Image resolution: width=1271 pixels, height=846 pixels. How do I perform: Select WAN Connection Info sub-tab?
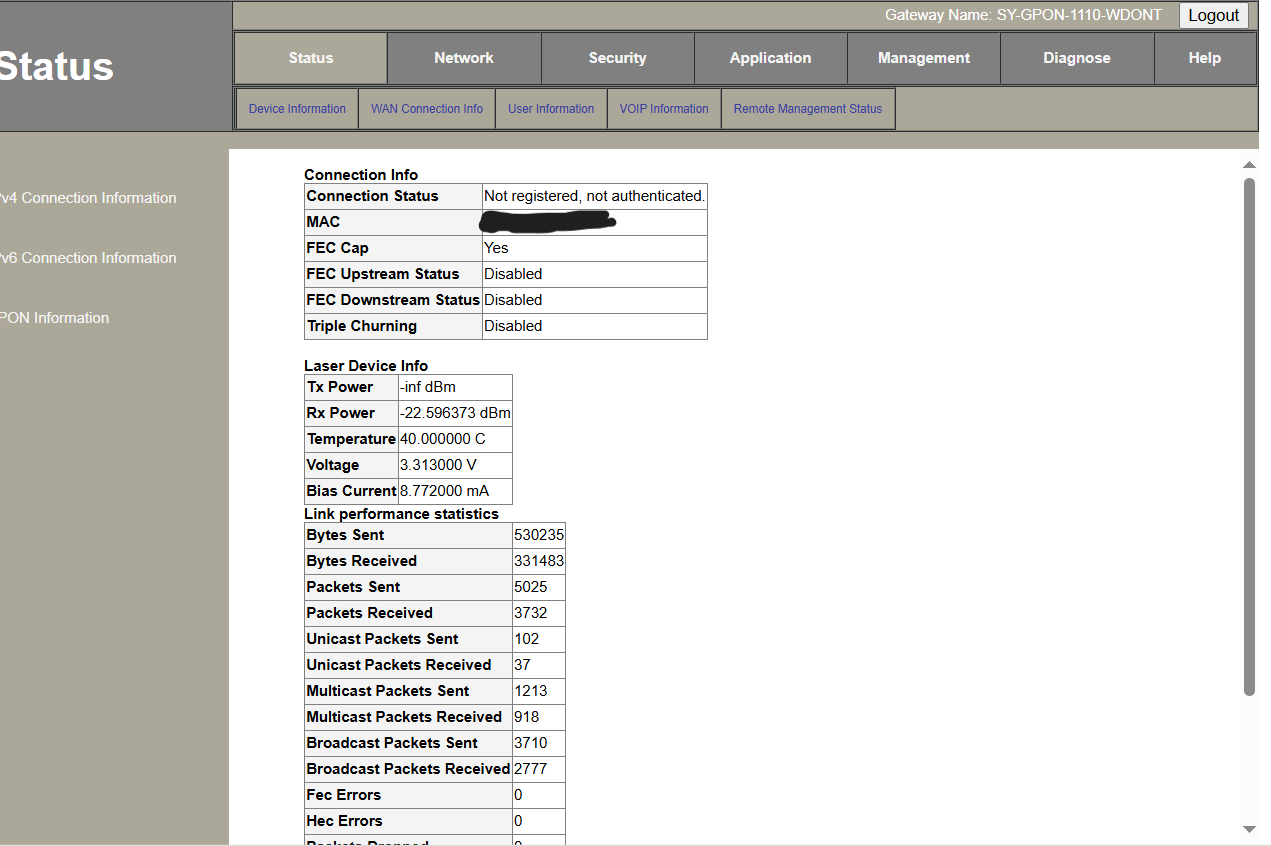coord(427,109)
